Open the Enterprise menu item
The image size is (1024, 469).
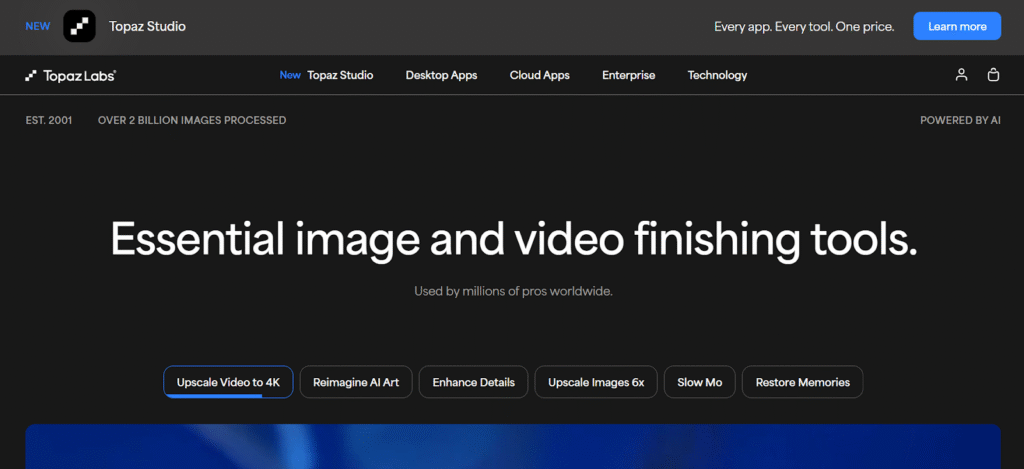click(x=628, y=75)
